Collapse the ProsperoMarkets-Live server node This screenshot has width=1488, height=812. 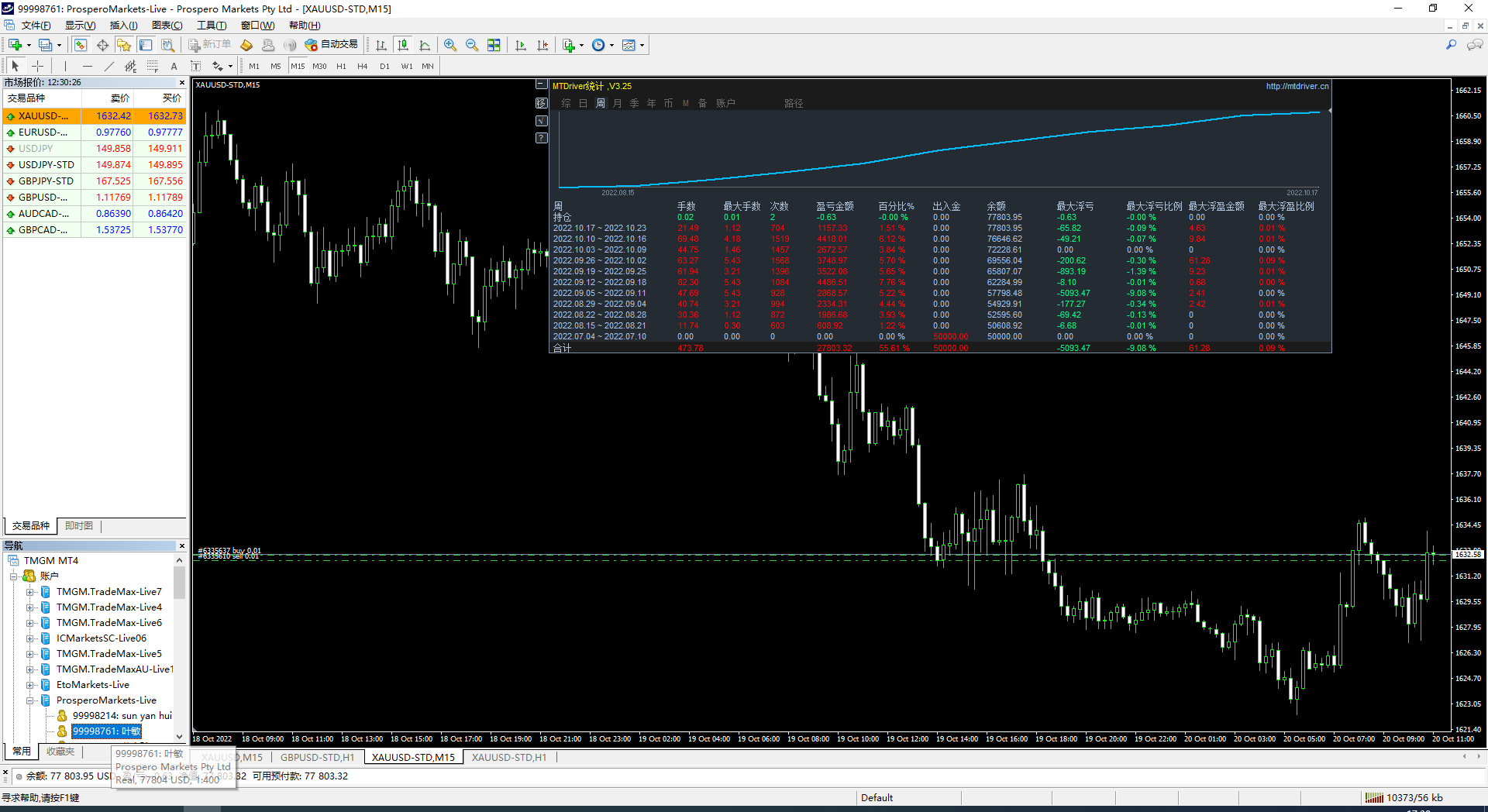30,700
